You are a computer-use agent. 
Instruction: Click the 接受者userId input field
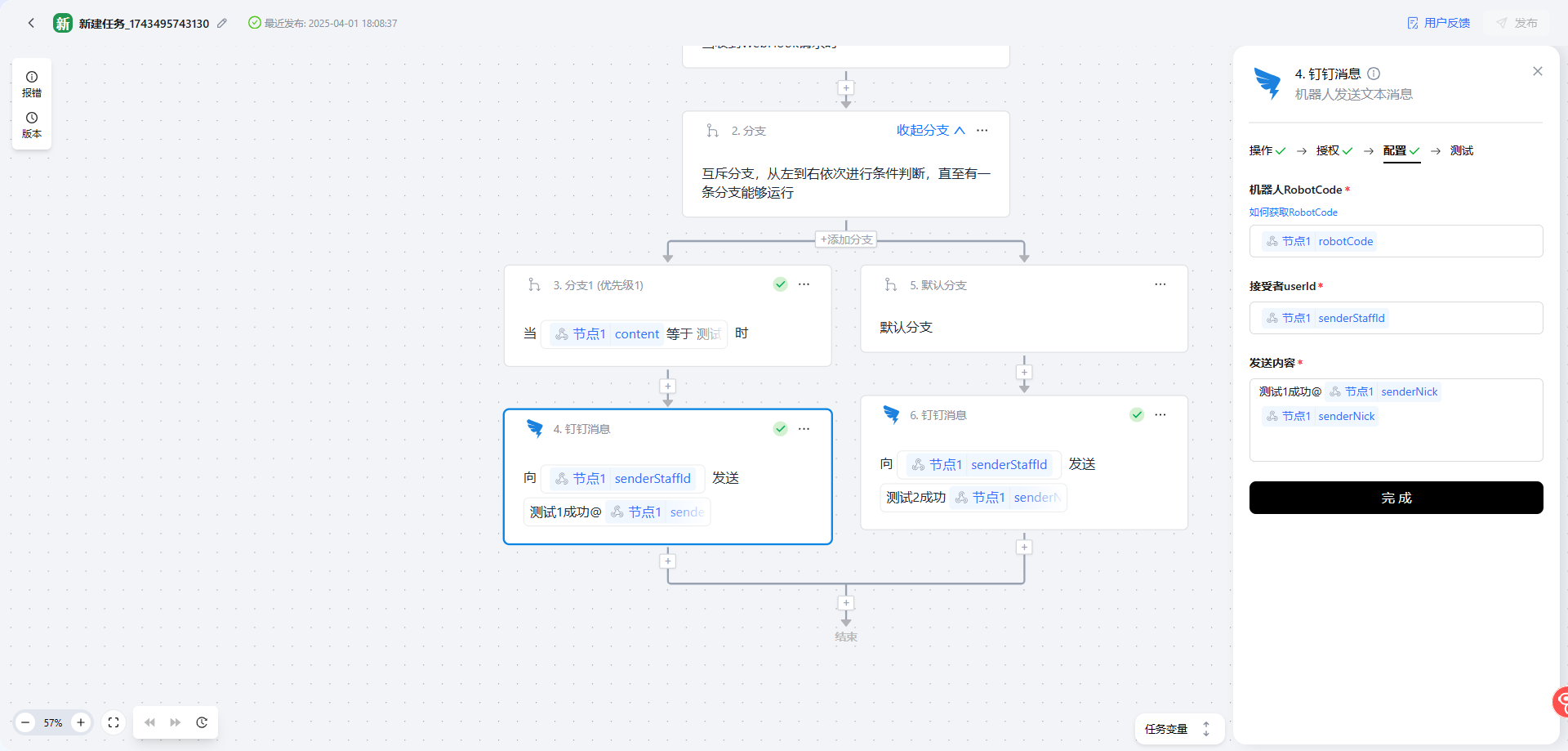(x=1396, y=318)
